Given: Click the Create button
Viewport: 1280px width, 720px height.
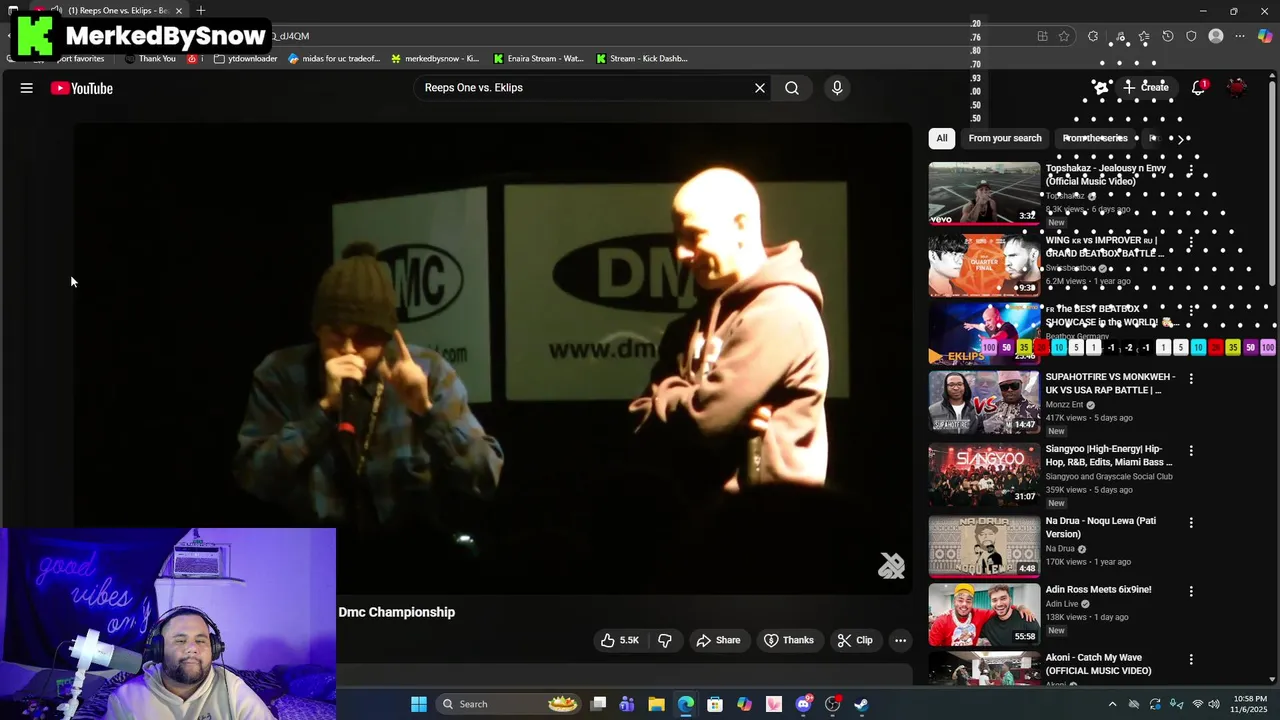Looking at the screenshot, I should coord(1146,88).
